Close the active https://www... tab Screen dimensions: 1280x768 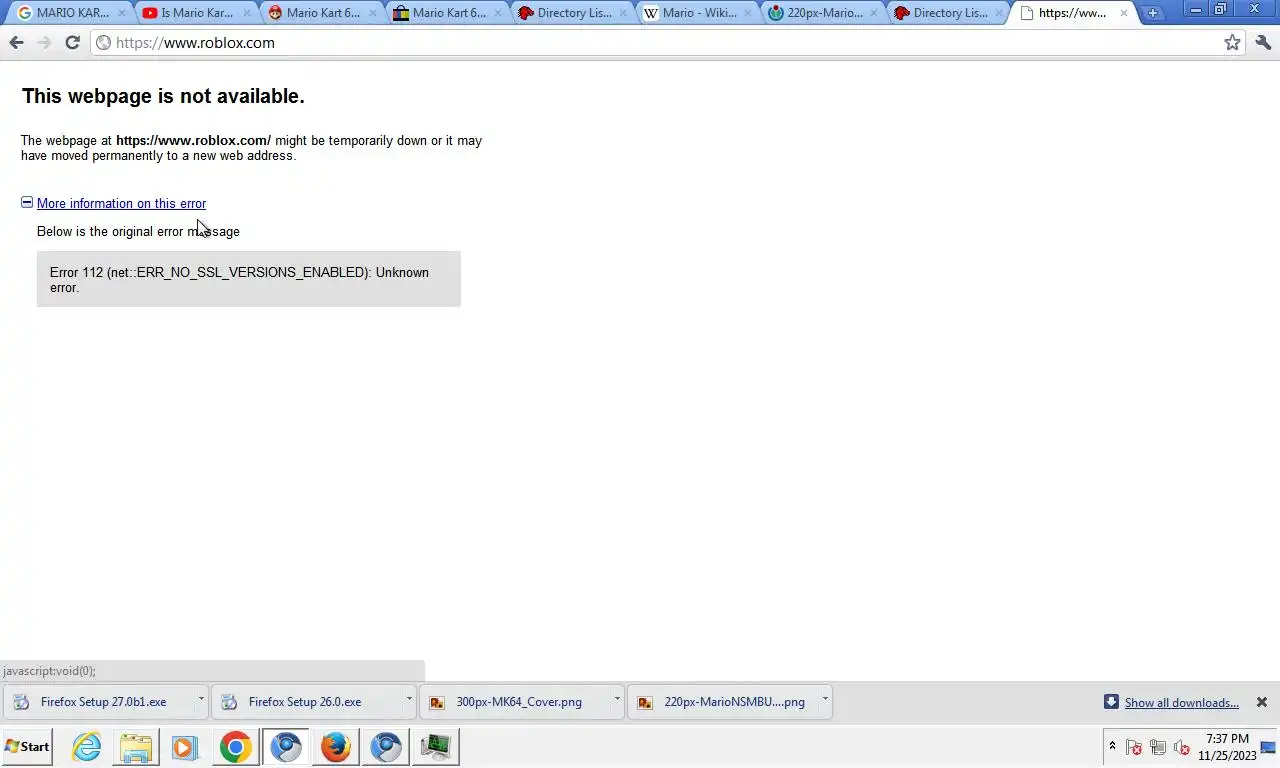pos(1124,13)
